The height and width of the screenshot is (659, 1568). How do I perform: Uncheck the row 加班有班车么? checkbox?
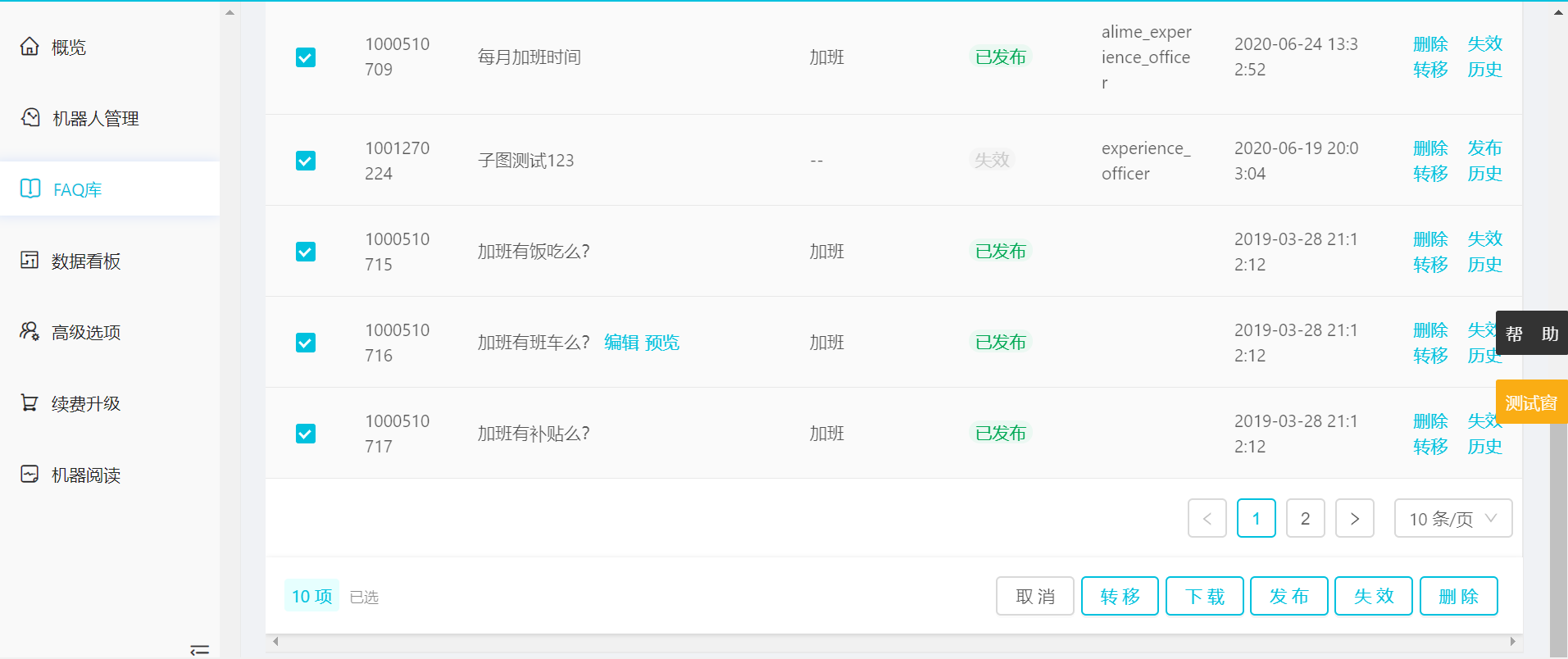(x=306, y=343)
